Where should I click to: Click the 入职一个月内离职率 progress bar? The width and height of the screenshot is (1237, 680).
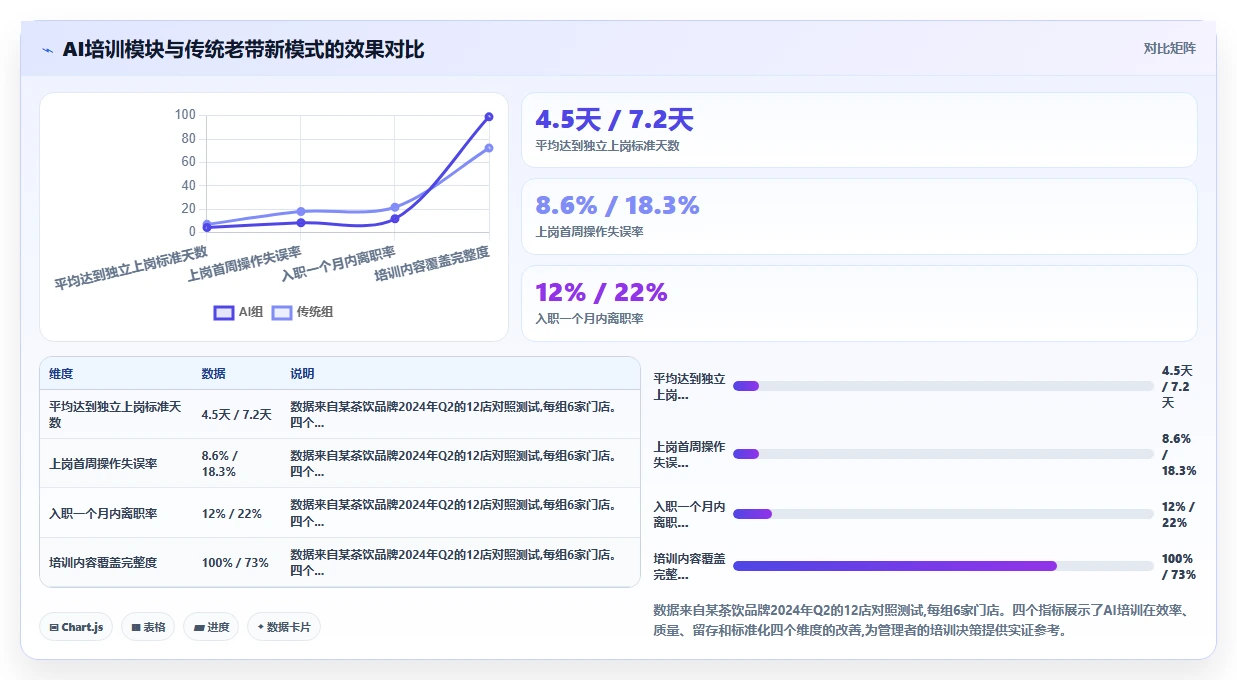click(x=943, y=514)
